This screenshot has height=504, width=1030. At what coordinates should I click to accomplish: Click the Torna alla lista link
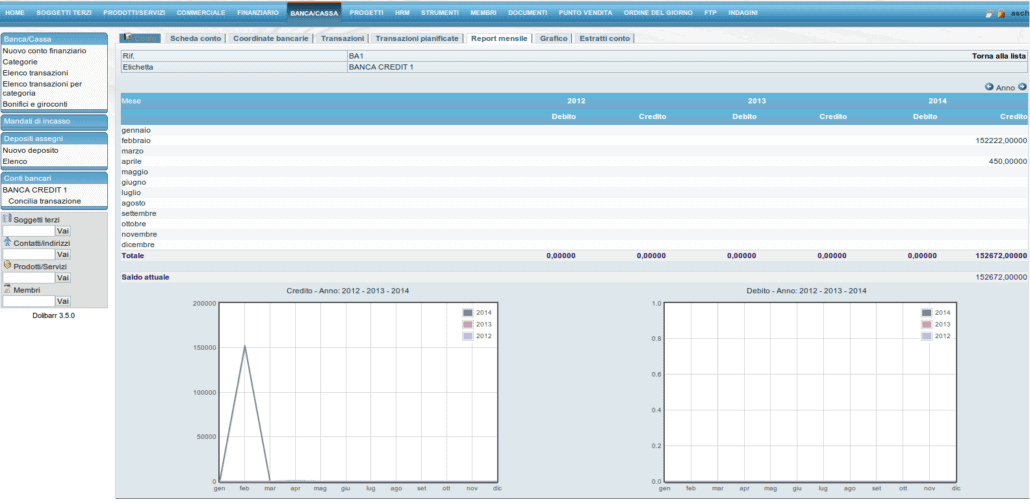click(999, 56)
